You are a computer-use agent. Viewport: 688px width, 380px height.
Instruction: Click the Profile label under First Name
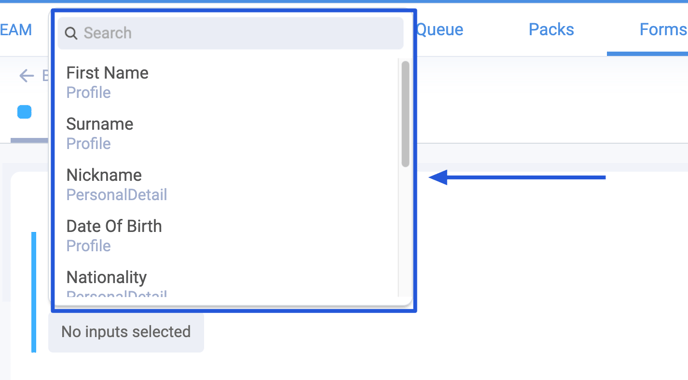tap(88, 93)
